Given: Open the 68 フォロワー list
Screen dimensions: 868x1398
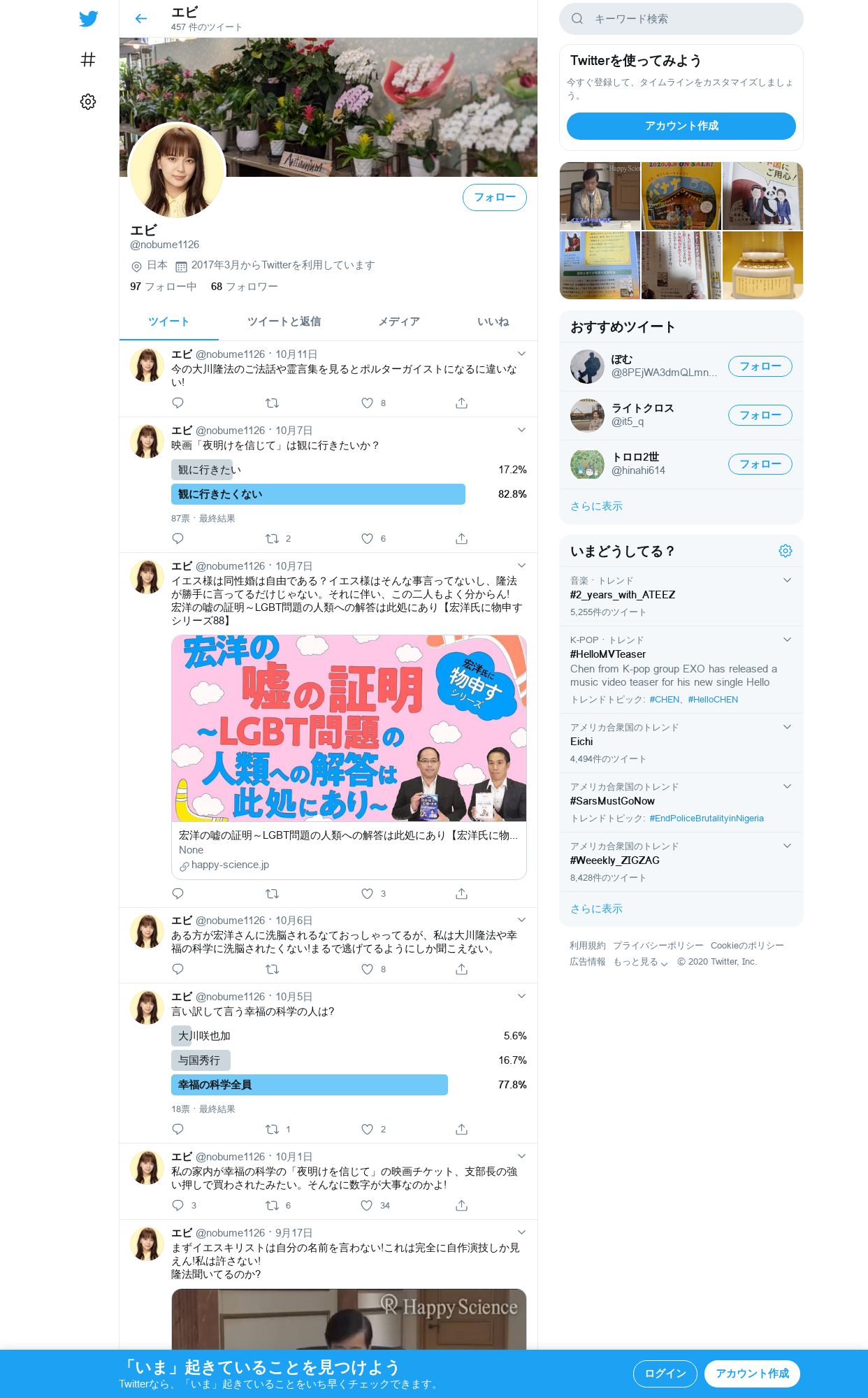Looking at the screenshot, I should pos(245,287).
